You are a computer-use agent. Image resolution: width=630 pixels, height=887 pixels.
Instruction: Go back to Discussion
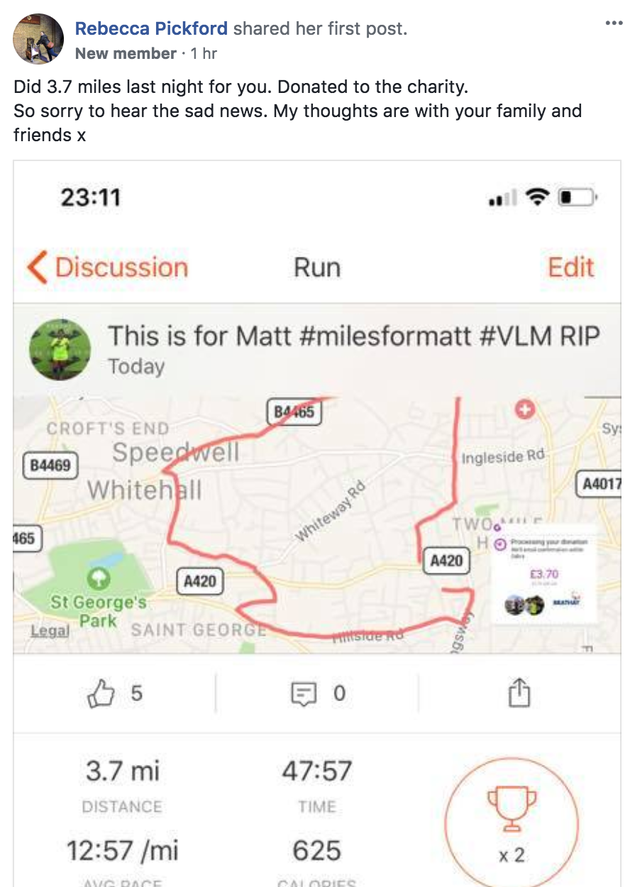point(107,267)
